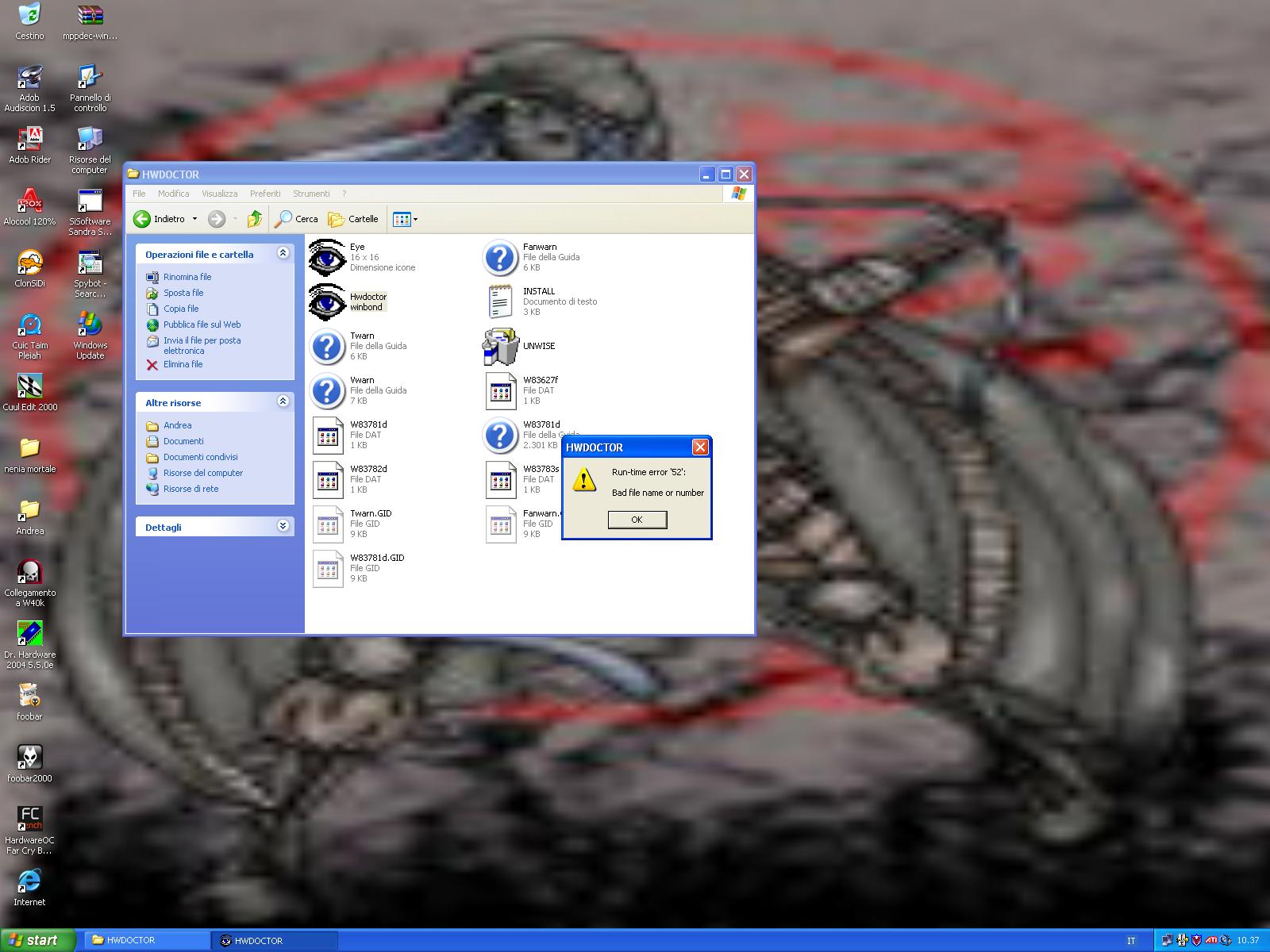
Task: Open the Modifica menu
Action: coord(173,194)
